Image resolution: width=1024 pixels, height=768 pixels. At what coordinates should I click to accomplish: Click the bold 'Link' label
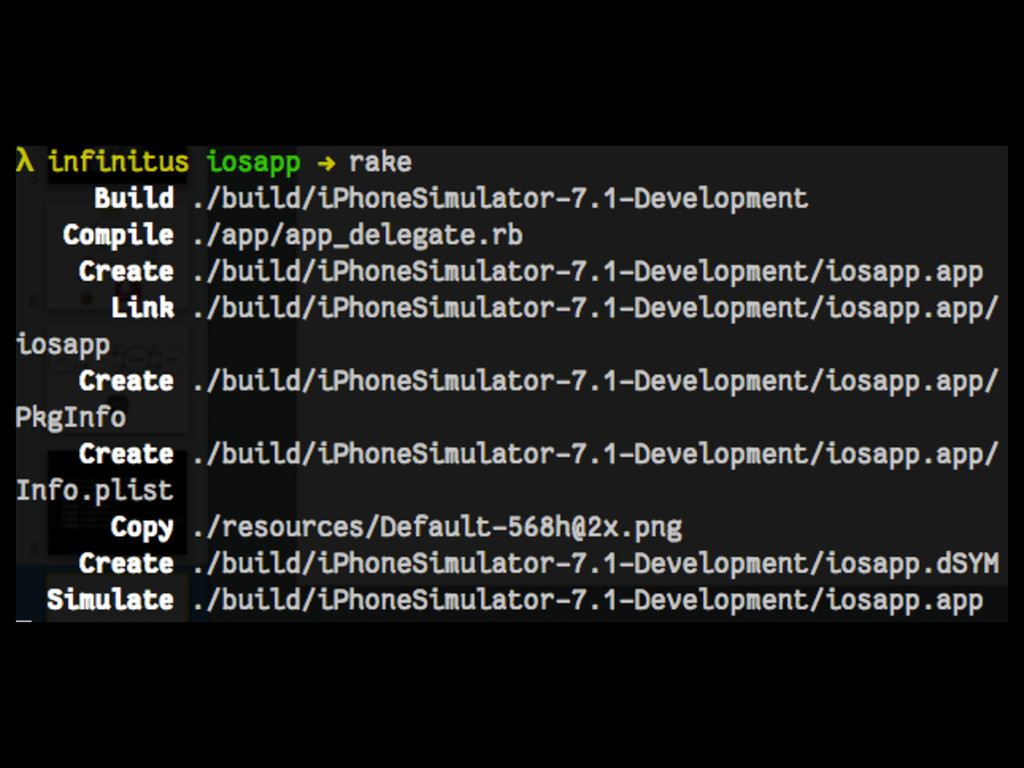142,308
